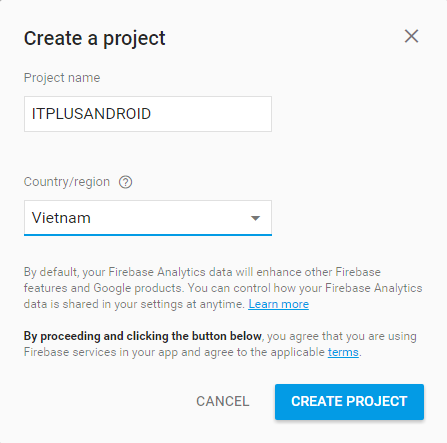The width and height of the screenshot is (447, 443).
Task: Click the CANCEL button
Action: (x=222, y=401)
